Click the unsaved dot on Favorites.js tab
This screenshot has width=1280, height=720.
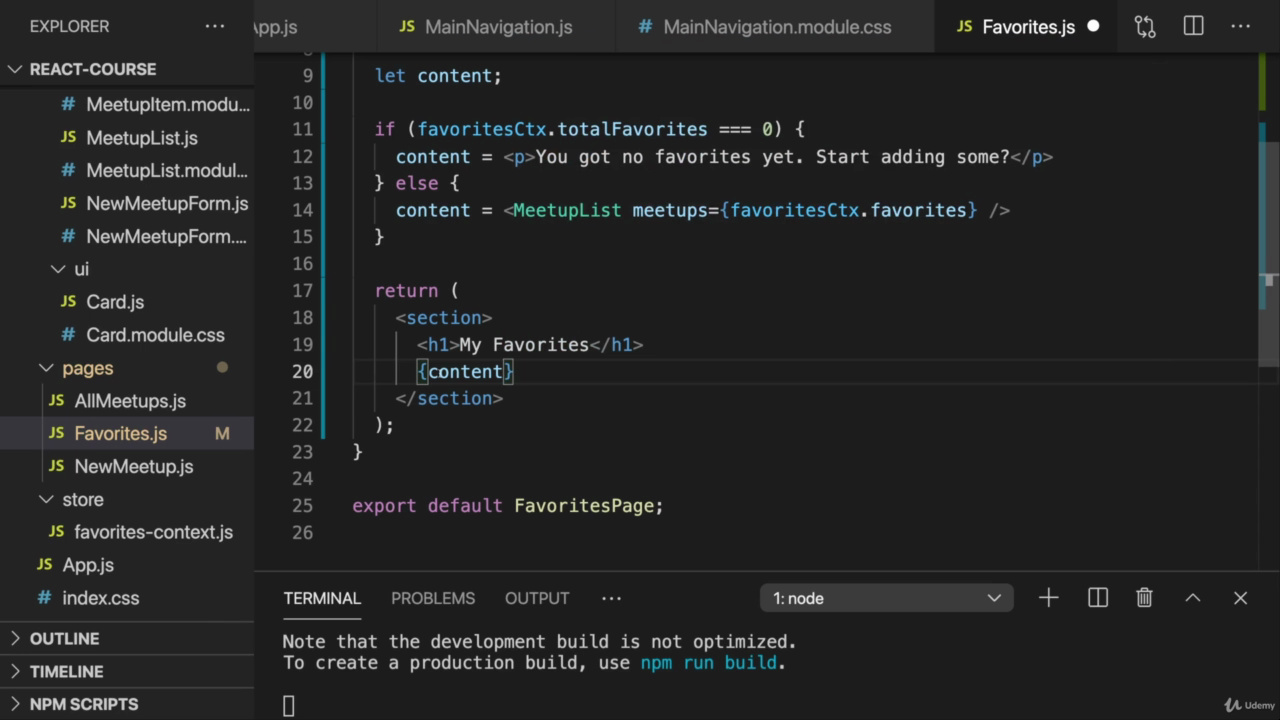coord(1093,27)
